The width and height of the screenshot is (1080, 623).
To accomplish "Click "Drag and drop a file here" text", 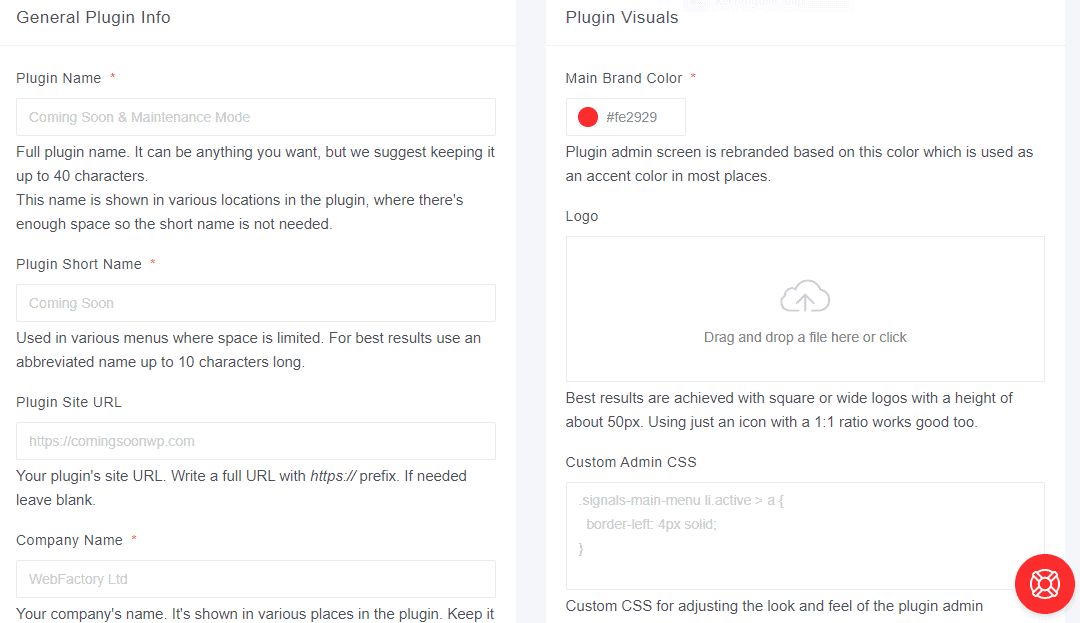I will [805, 337].
